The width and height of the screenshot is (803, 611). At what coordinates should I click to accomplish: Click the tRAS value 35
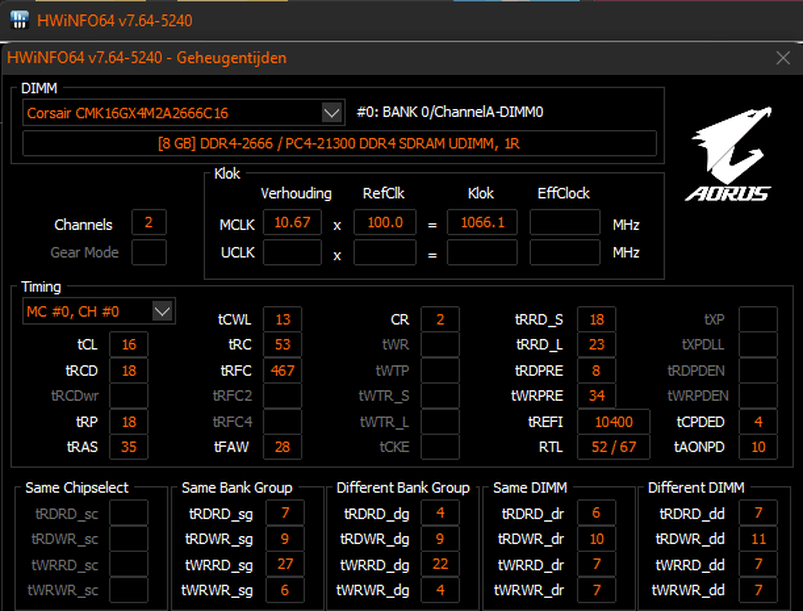[x=129, y=447]
